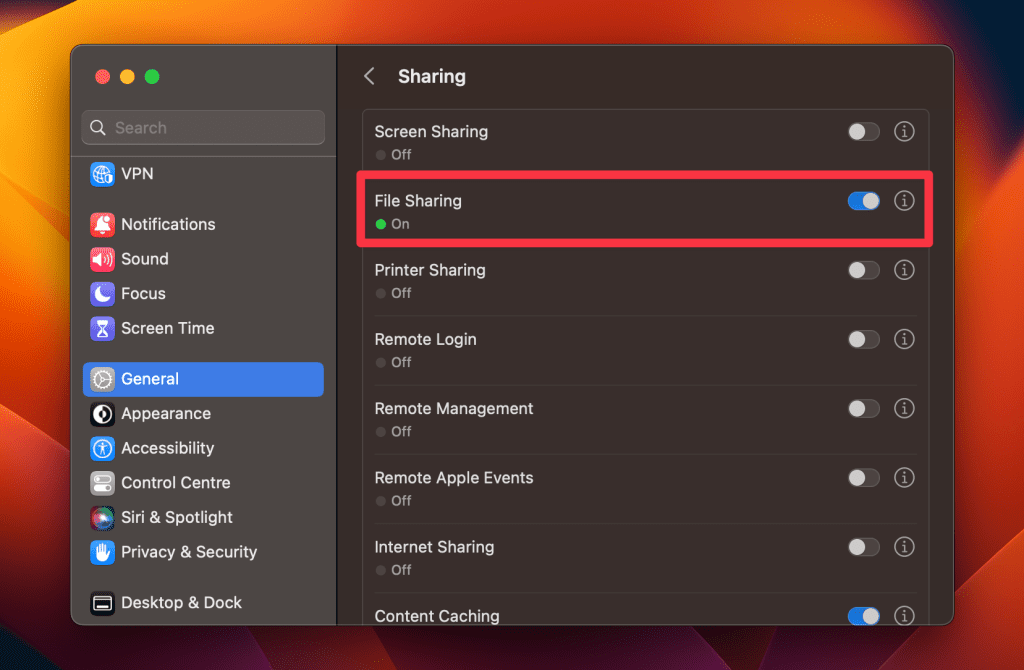Turn on Remote Management switch
This screenshot has height=670, width=1024.
[863, 409]
